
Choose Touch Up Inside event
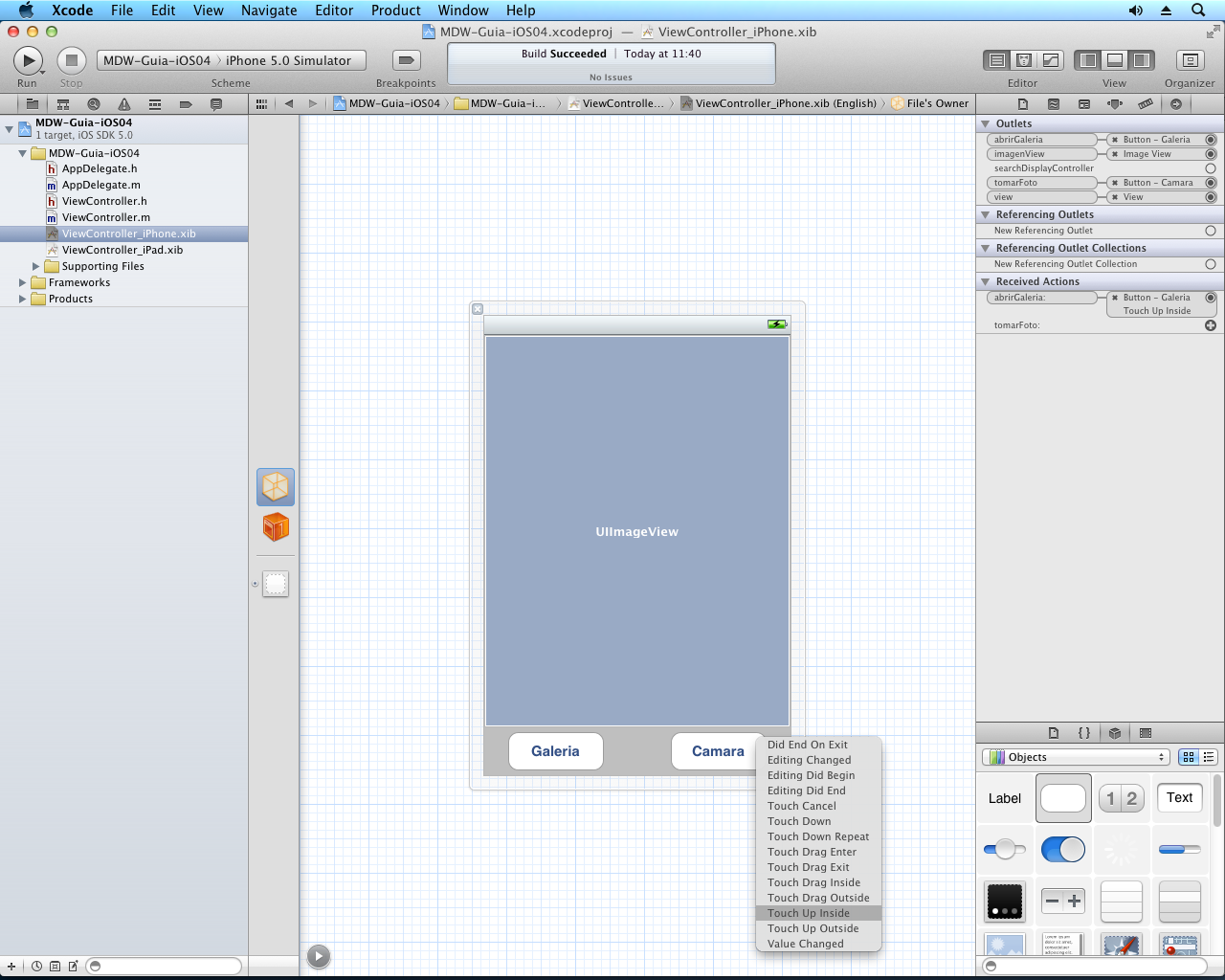[x=818, y=913]
